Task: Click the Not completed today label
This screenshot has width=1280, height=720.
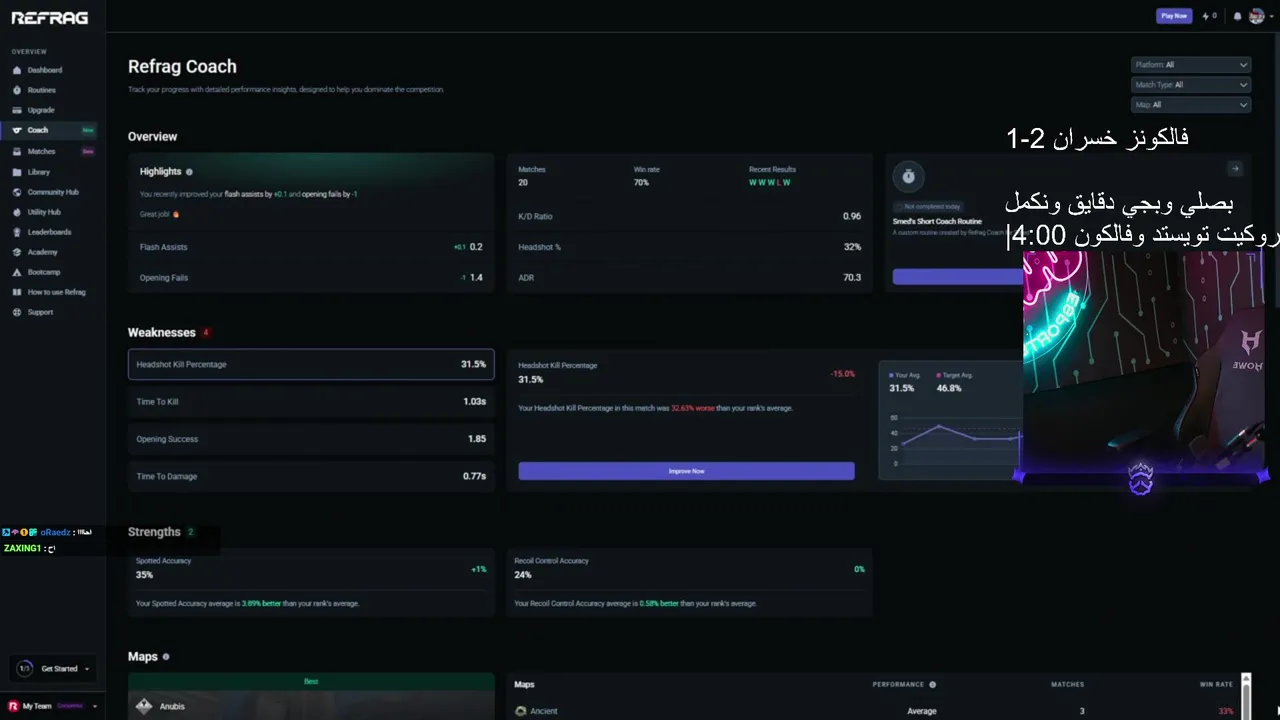Action: 928,207
